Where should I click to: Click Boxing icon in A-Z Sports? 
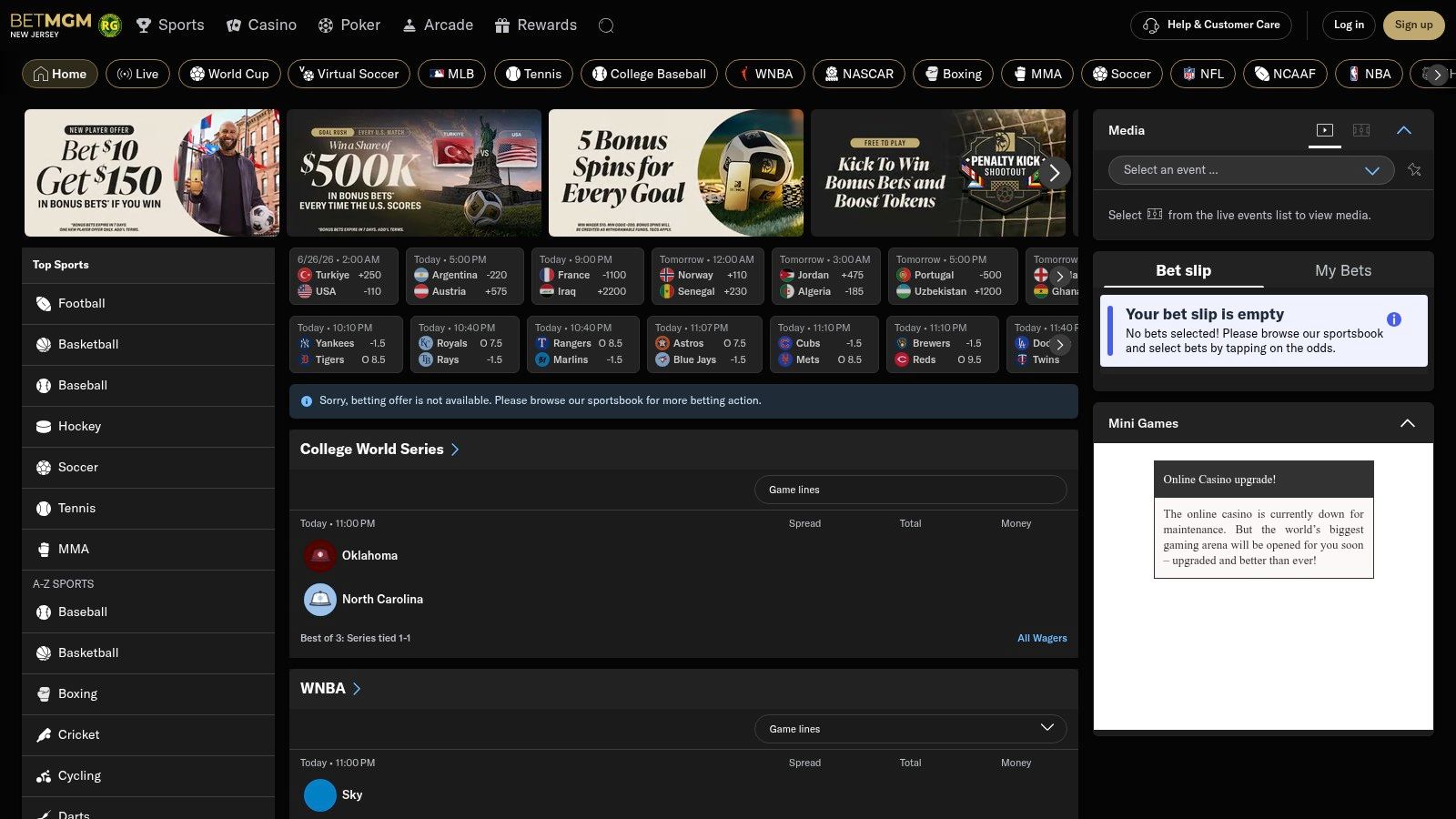coord(43,694)
